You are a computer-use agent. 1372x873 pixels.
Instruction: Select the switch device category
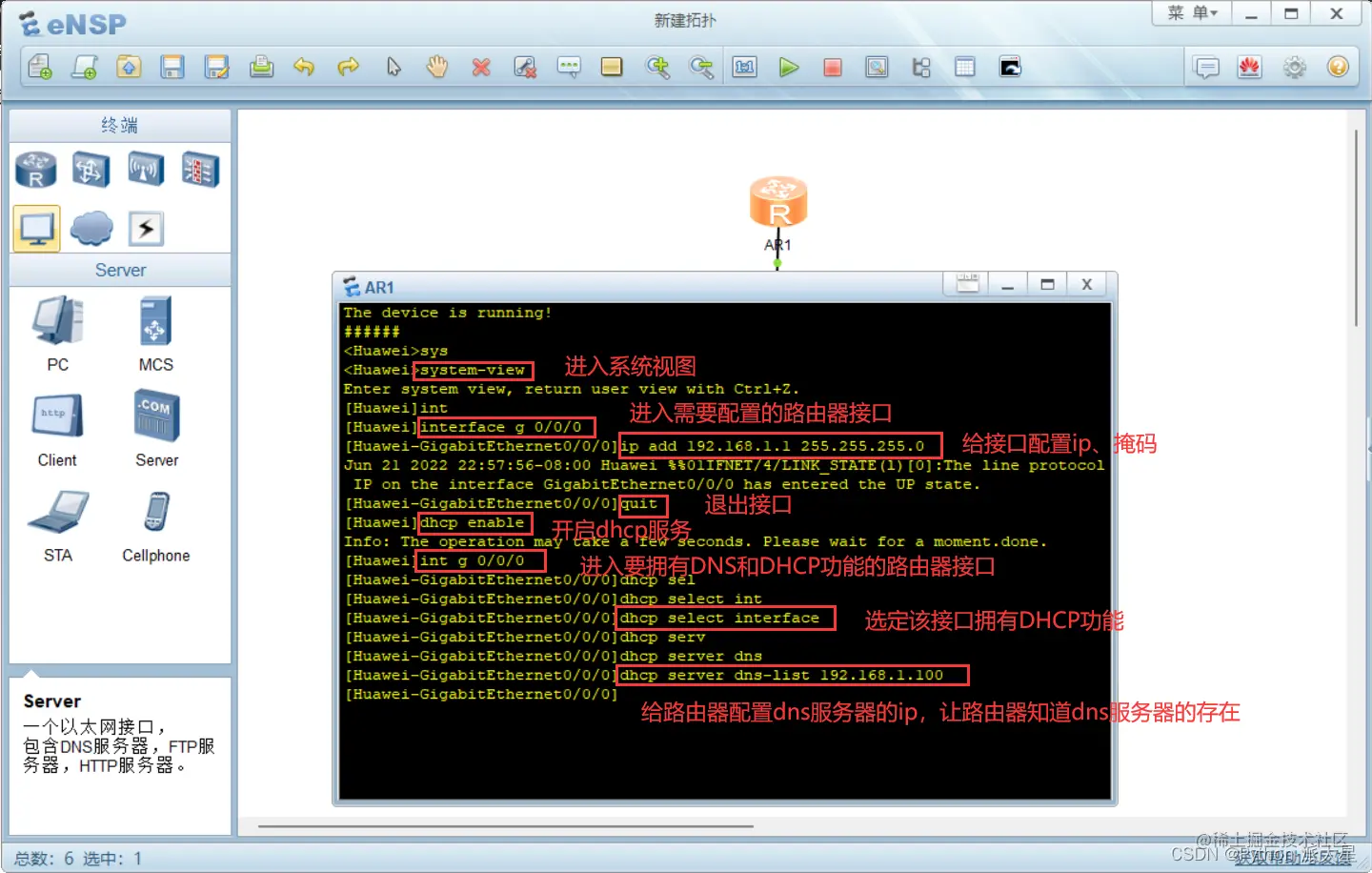[x=91, y=170]
